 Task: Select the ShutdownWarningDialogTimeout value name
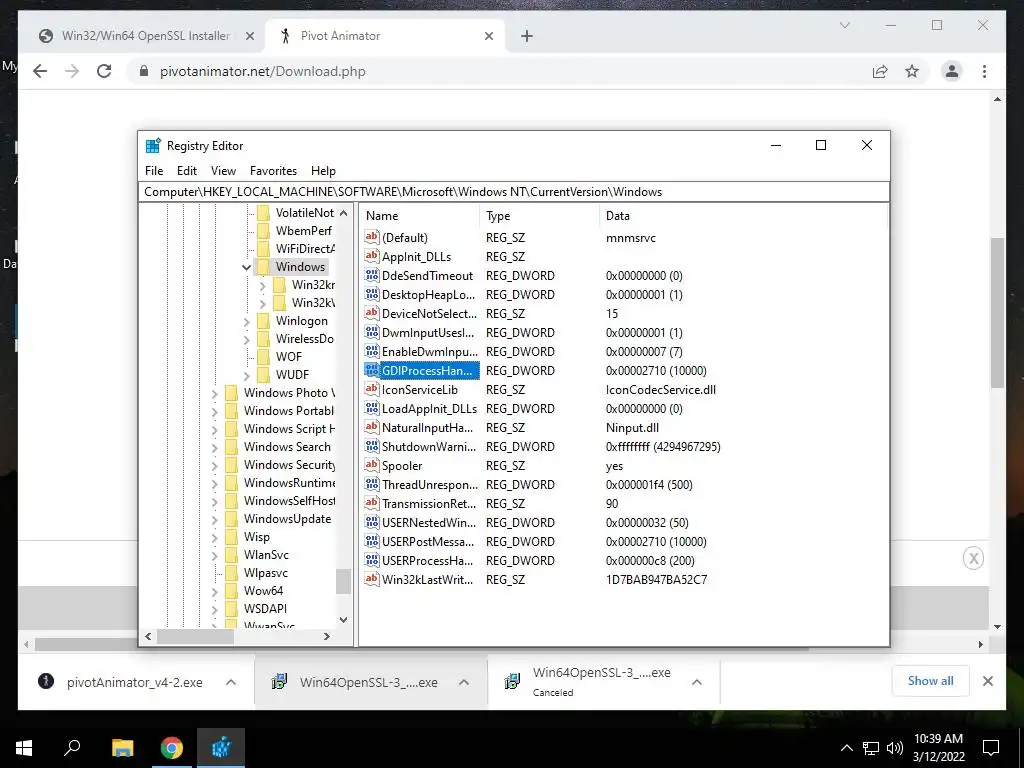(x=429, y=447)
